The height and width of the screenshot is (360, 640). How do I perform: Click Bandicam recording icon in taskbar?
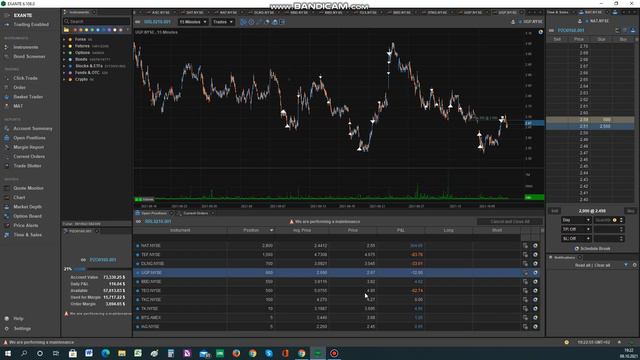(334, 353)
